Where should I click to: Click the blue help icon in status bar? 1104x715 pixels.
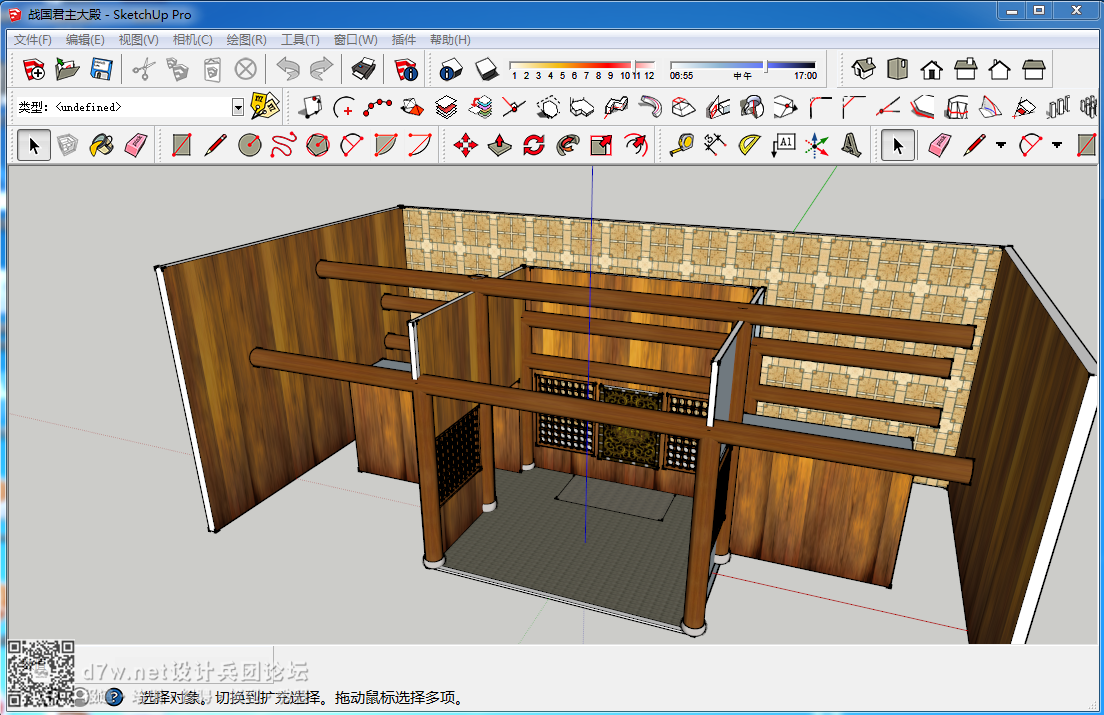113,697
